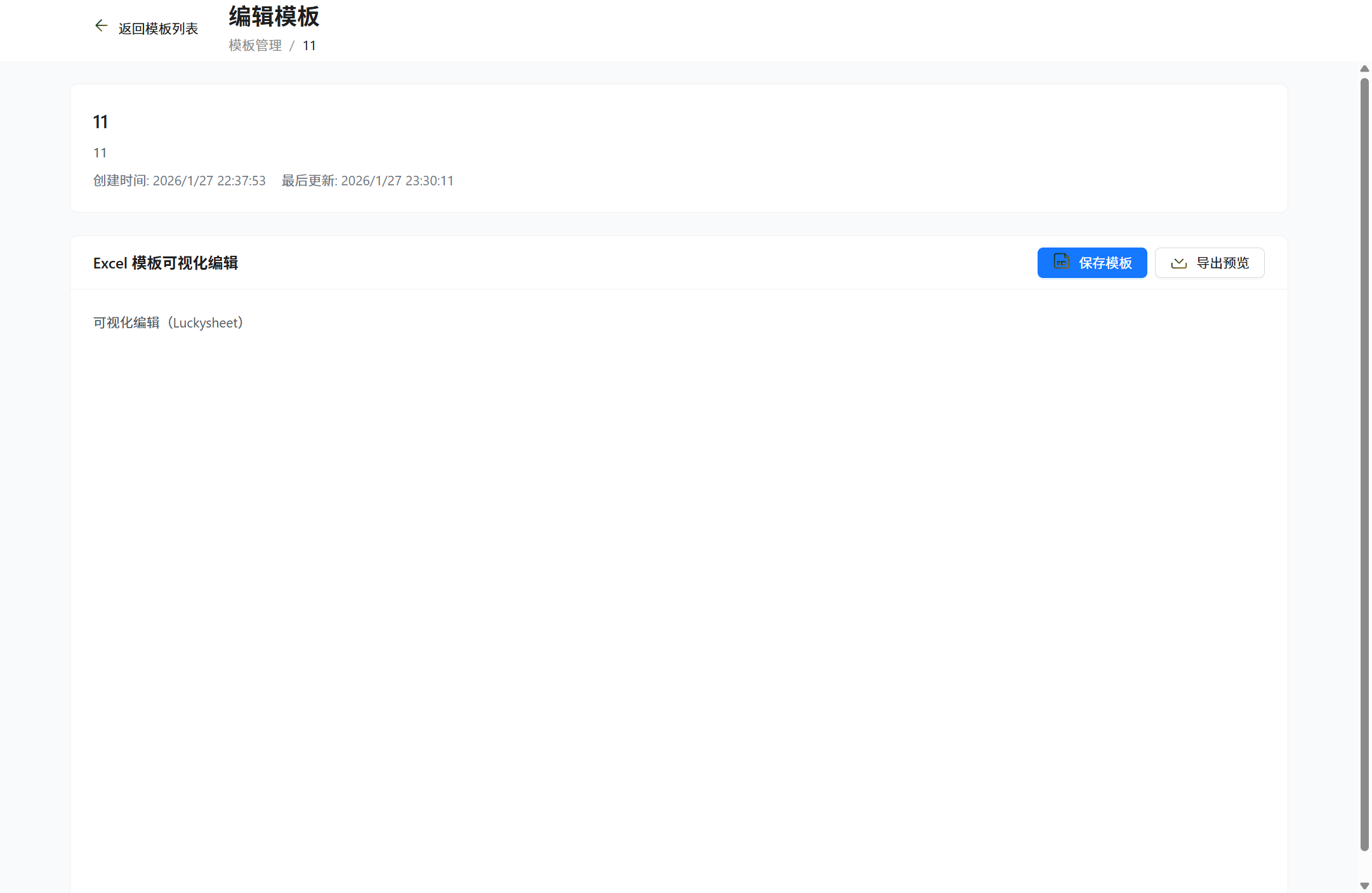This screenshot has height=893, width=1372.
Task: Open 模板管理 breadcrumb link
Action: 255,46
